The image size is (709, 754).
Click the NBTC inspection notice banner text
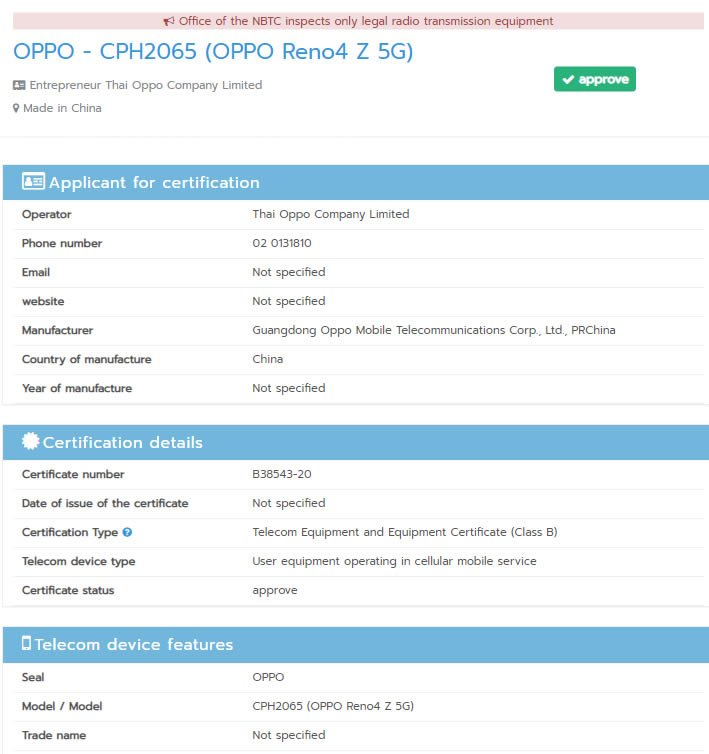[x=365, y=21]
